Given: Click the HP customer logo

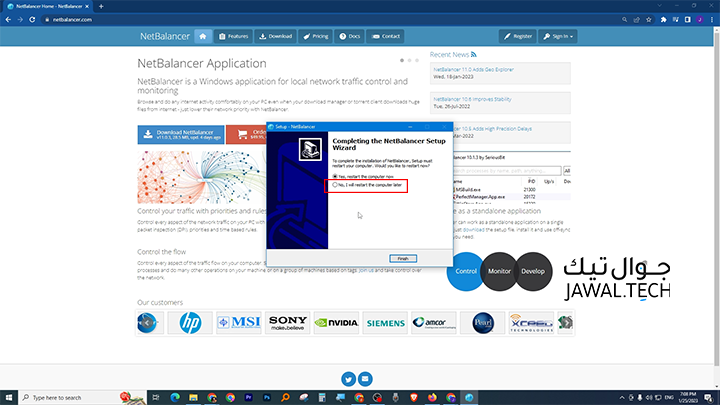Looking at the screenshot, I should 190,323.
